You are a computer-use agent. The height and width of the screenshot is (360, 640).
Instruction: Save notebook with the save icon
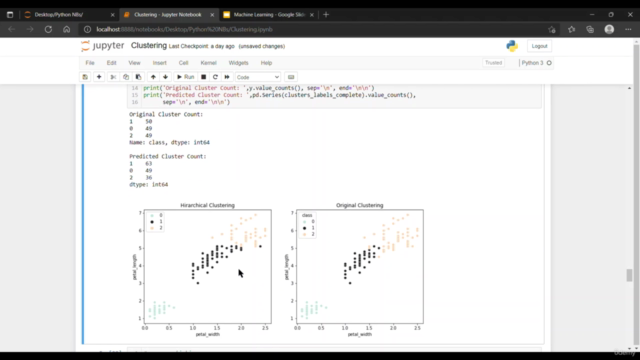85,77
